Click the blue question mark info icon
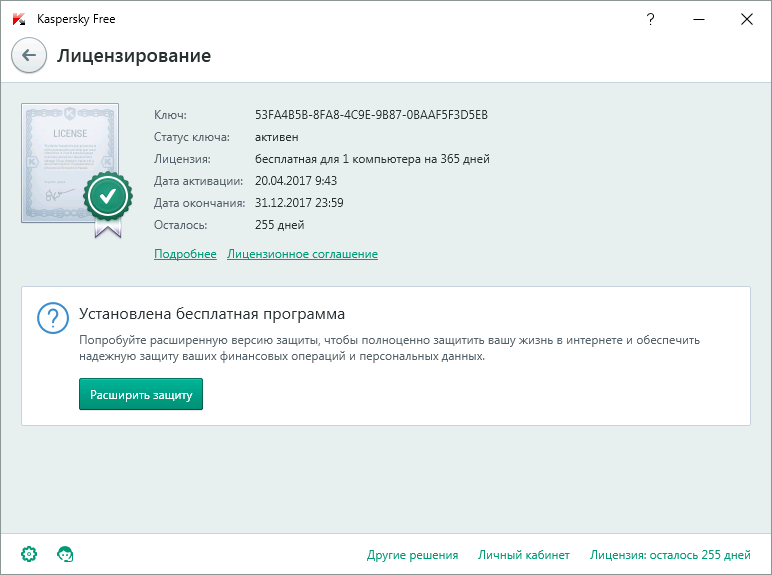Viewport: 772px width, 575px height. tap(53, 318)
